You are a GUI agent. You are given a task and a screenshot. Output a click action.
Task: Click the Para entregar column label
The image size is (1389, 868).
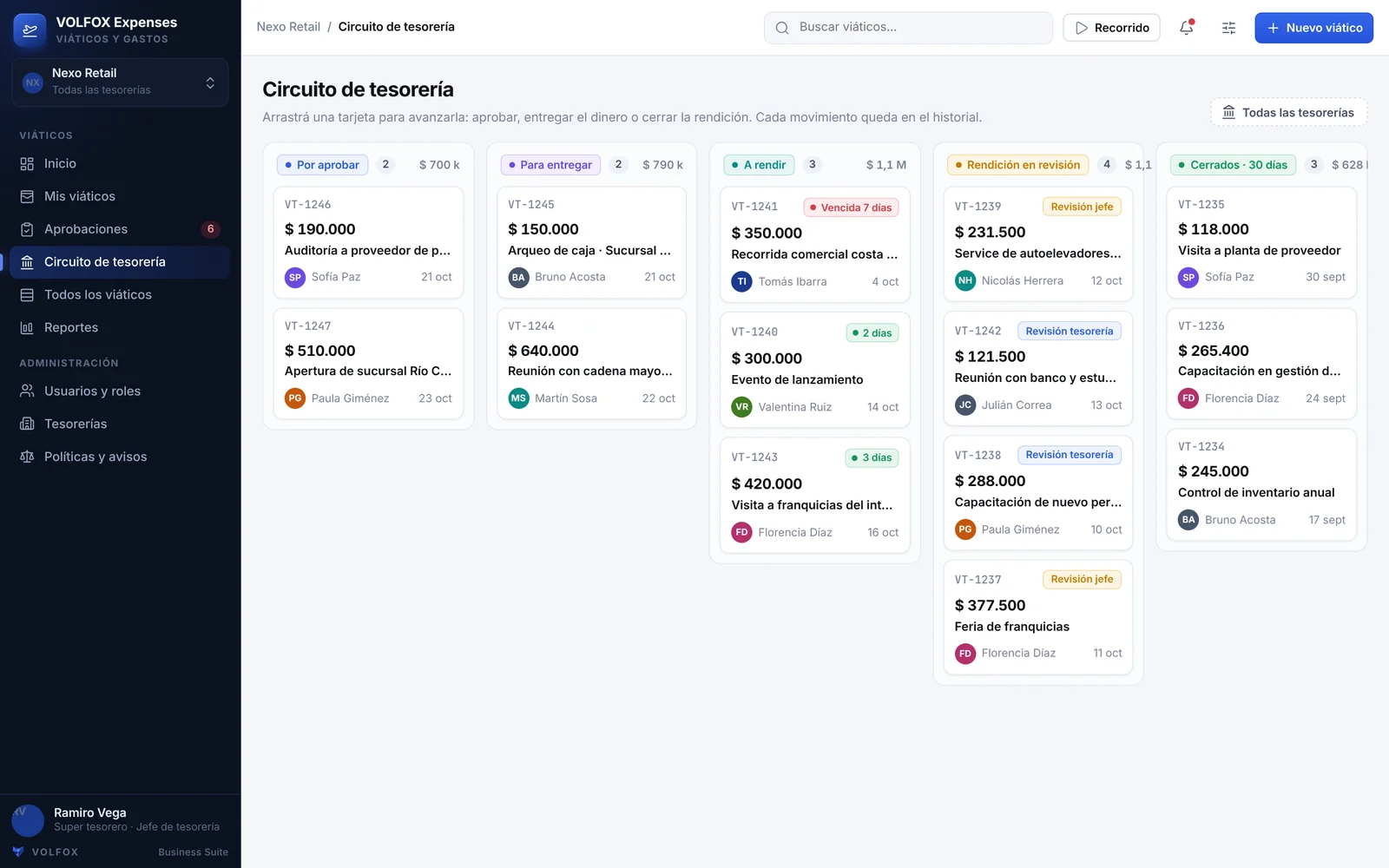(x=550, y=165)
